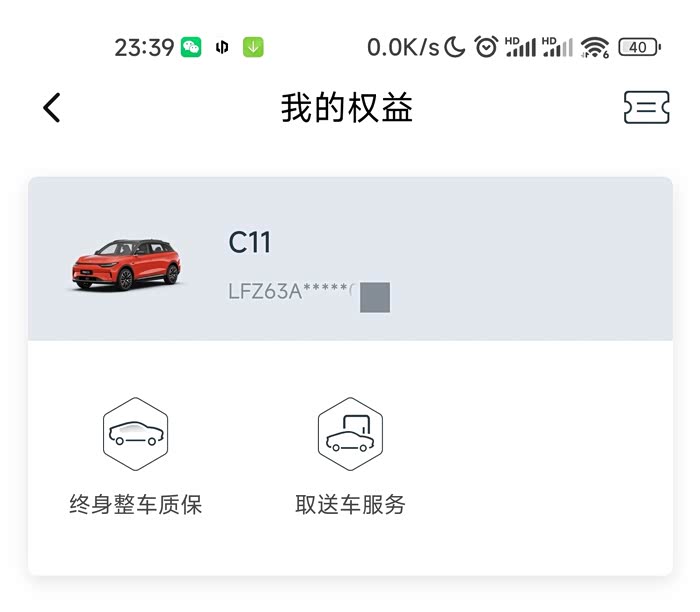Viewport: 700px width, 612px height.
Task: Tap the gray redaction box beside VIN
Action: point(375,297)
